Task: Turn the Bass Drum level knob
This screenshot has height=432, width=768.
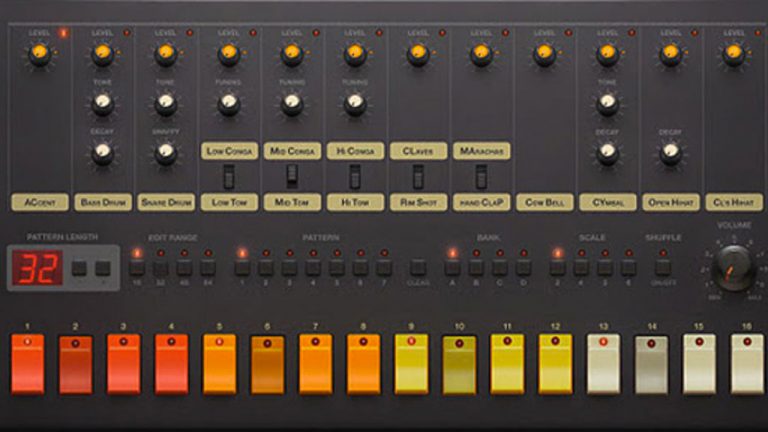Action: (103, 54)
